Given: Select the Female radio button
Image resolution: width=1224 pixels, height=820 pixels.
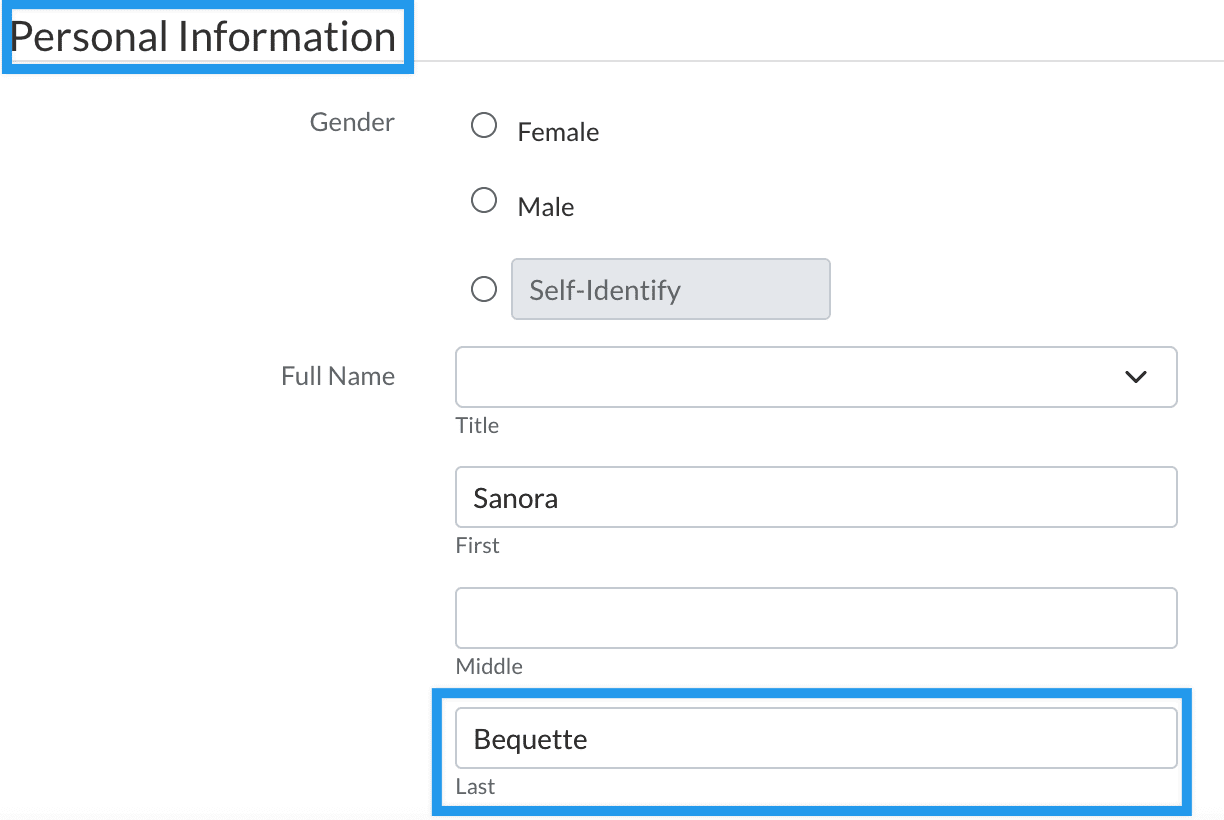Looking at the screenshot, I should [x=484, y=126].
